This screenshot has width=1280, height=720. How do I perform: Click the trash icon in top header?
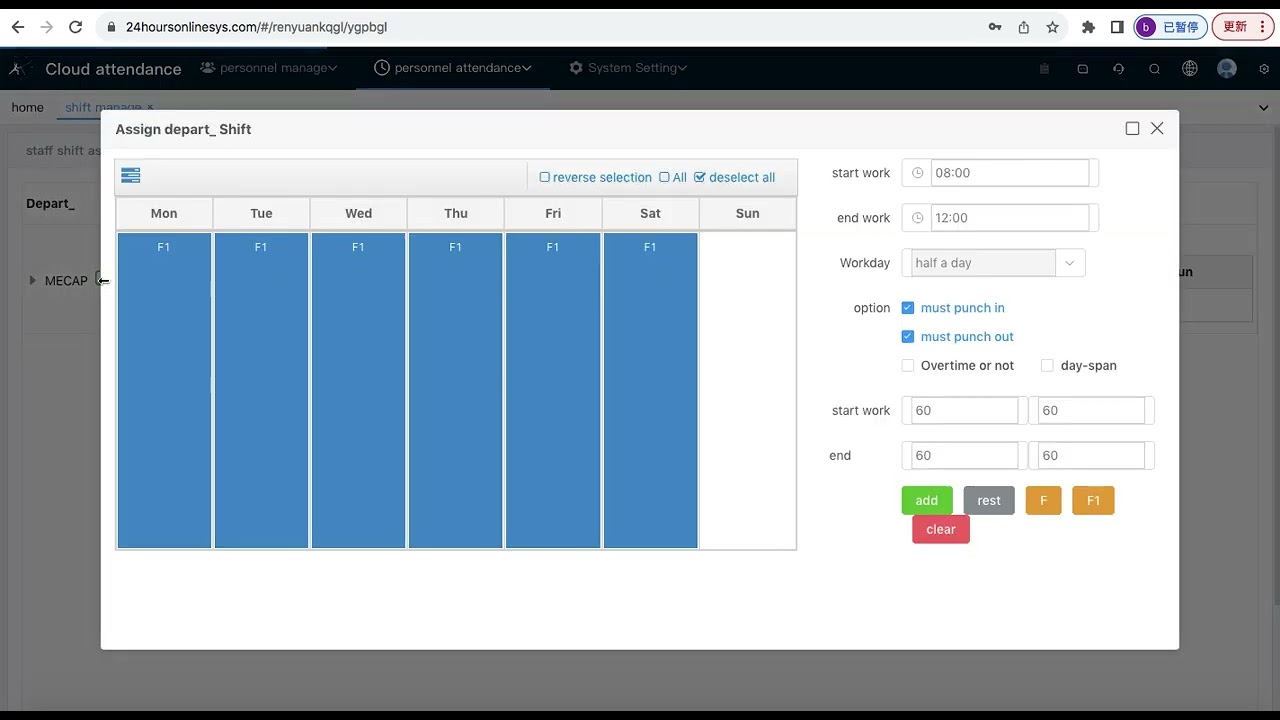click(x=1045, y=69)
